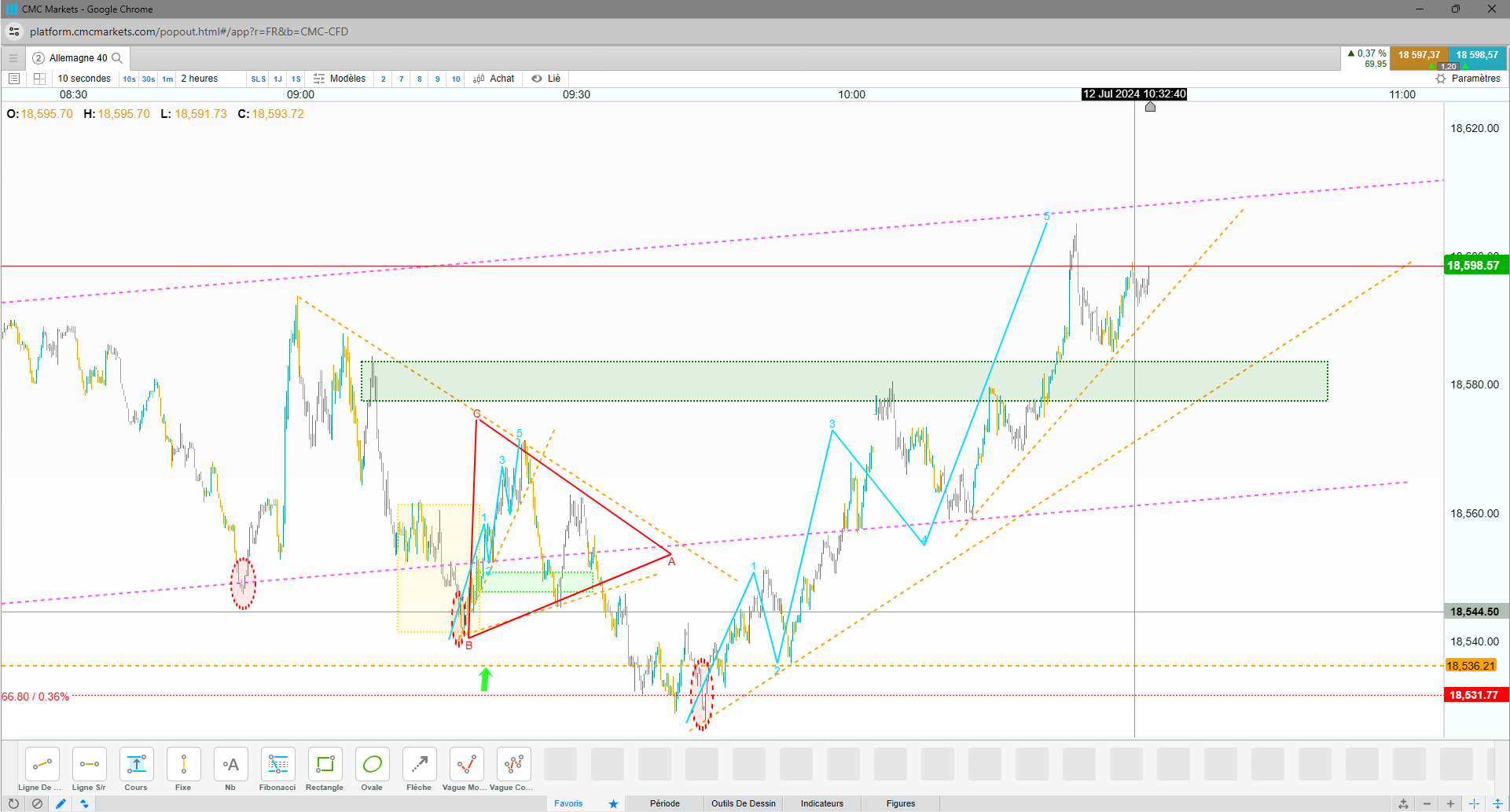Screen dimensions: 1510x812
Task: Activate the Fibonacci drawing tool
Action: [278, 764]
